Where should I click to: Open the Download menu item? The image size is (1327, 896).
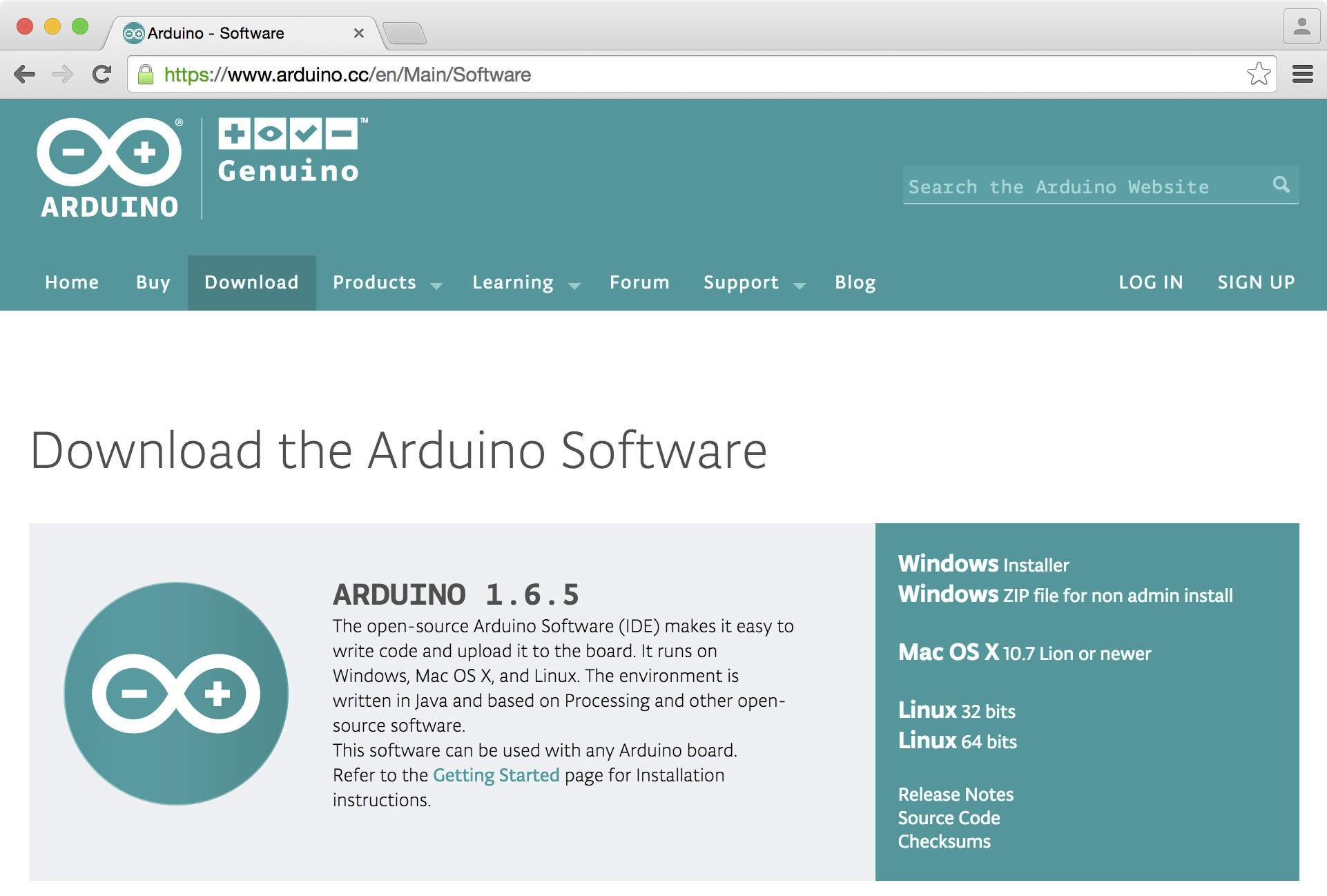click(x=252, y=282)
